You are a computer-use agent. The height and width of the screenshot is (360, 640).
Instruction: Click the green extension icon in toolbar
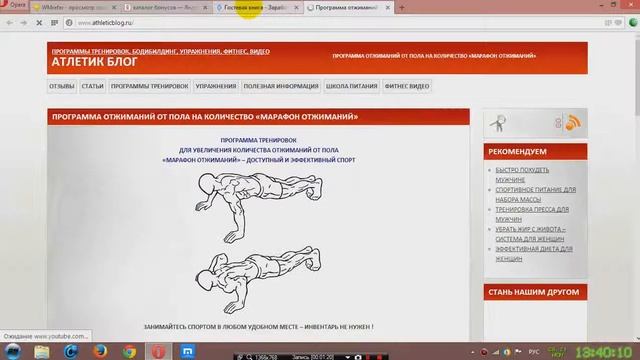point(633,23)
